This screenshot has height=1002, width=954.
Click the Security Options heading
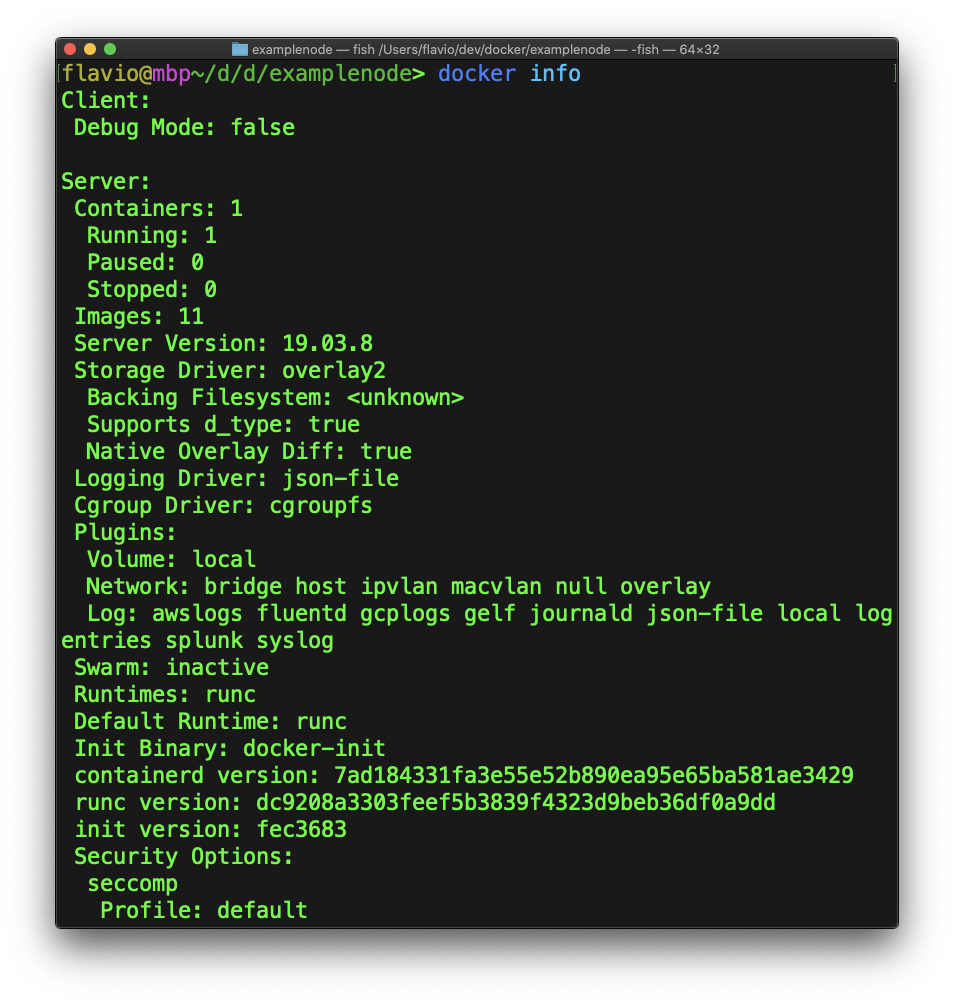[182, 856]
